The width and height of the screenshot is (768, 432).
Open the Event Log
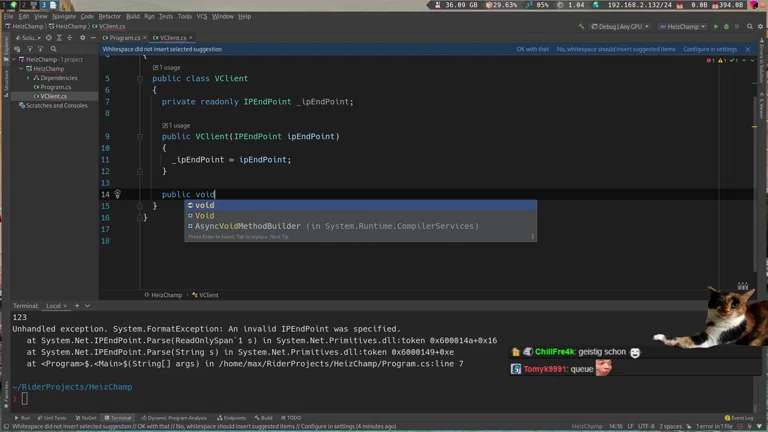[739, 418]
